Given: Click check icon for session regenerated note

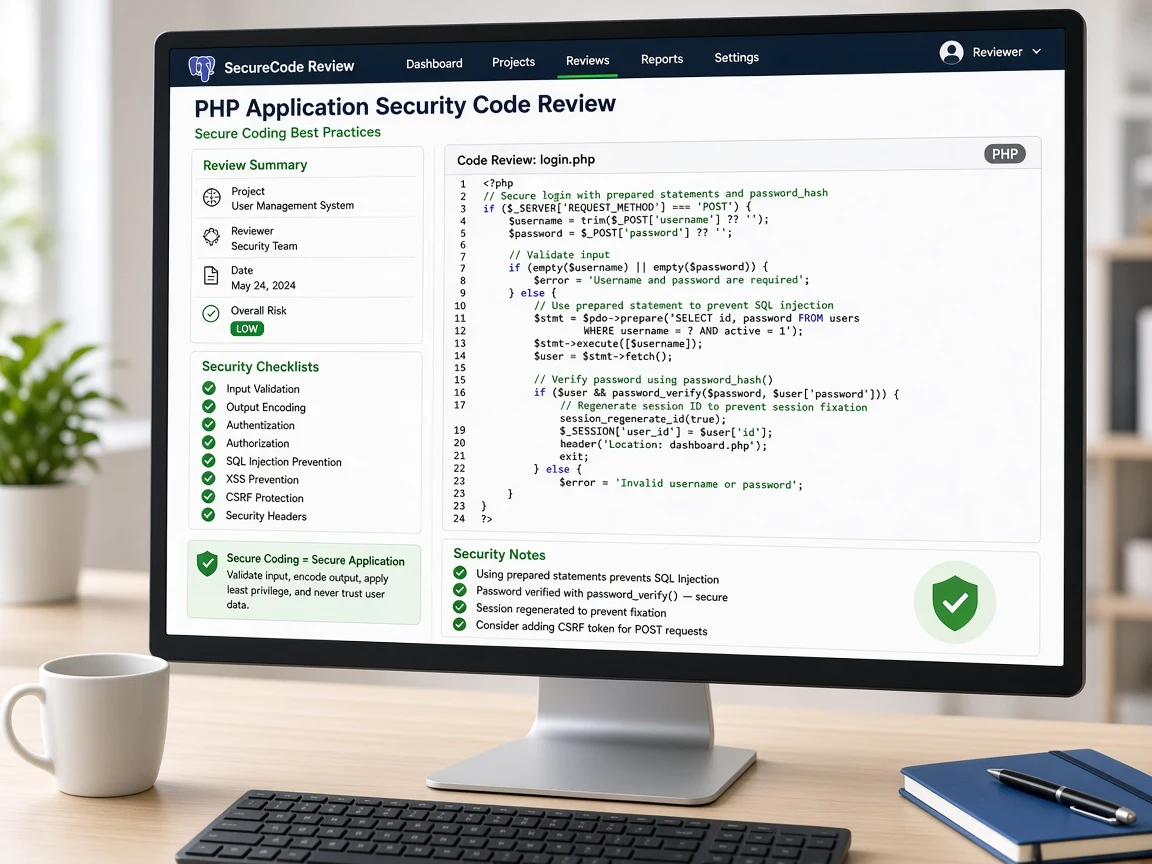Looking at the screenshot, I should (x=460, y=607).
